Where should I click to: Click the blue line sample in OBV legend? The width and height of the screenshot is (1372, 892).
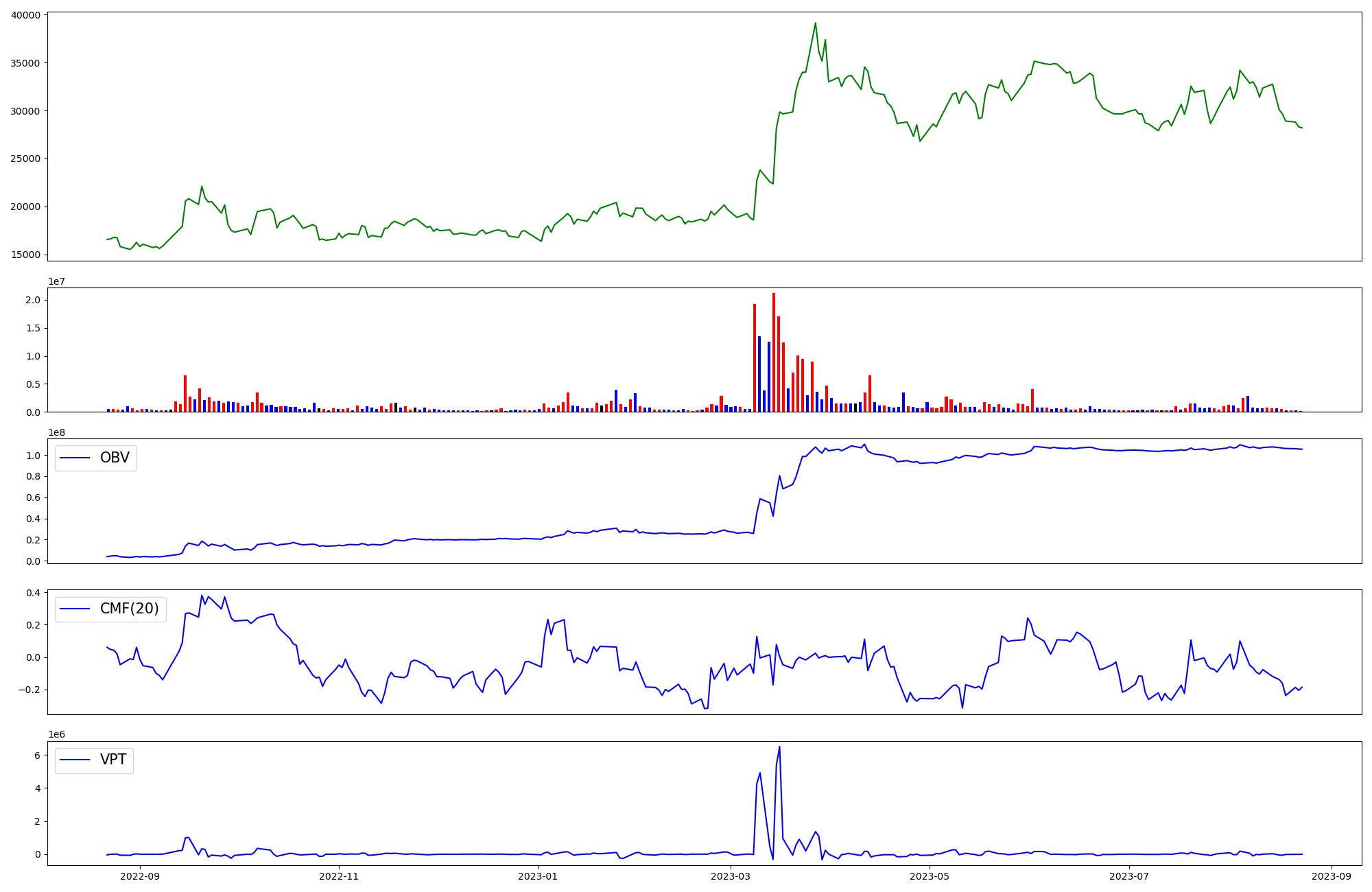pyautogui.click(x=75, y=458)
